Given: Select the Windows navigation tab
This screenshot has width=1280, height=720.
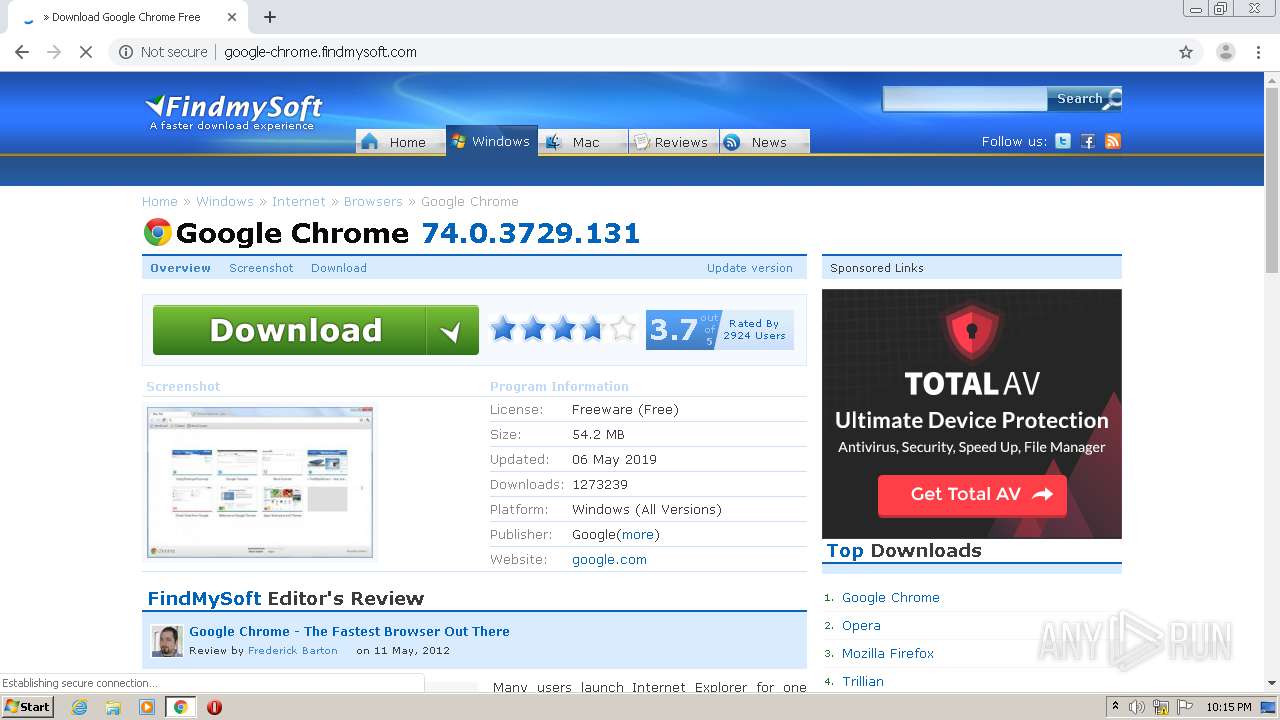Looking at the screenshot, I should 491,141.
